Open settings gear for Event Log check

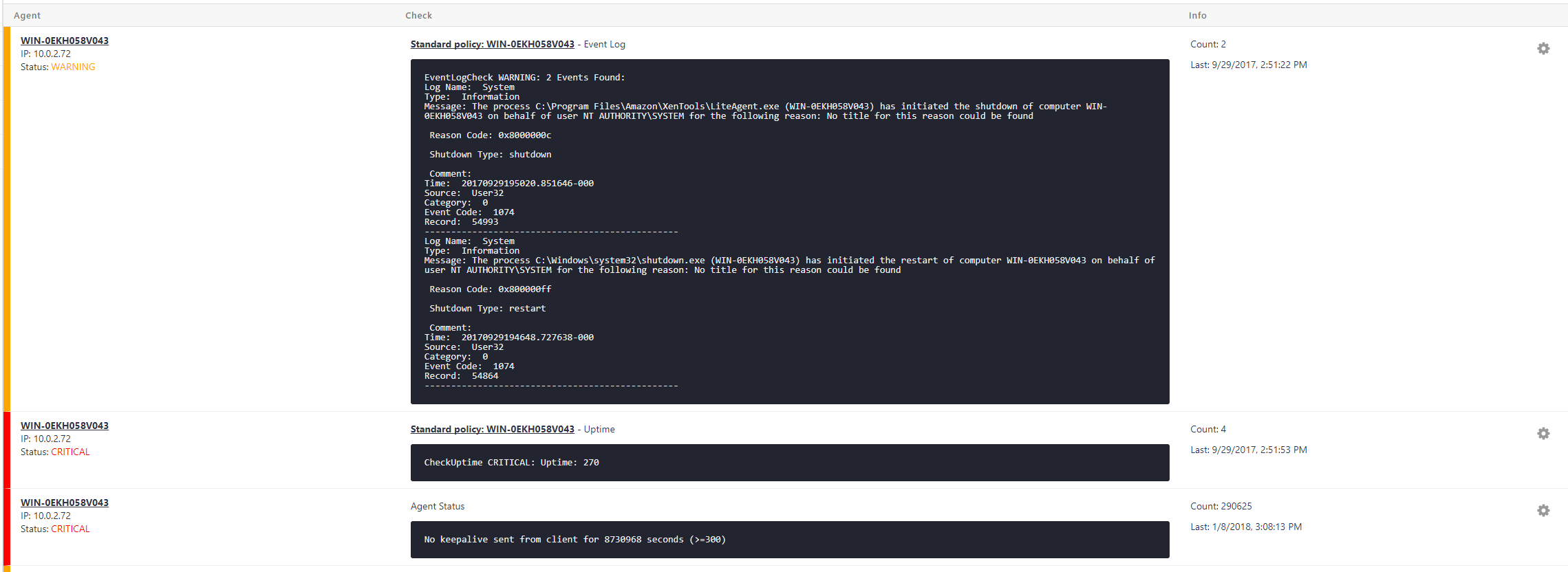click(x=1543, y=49)
